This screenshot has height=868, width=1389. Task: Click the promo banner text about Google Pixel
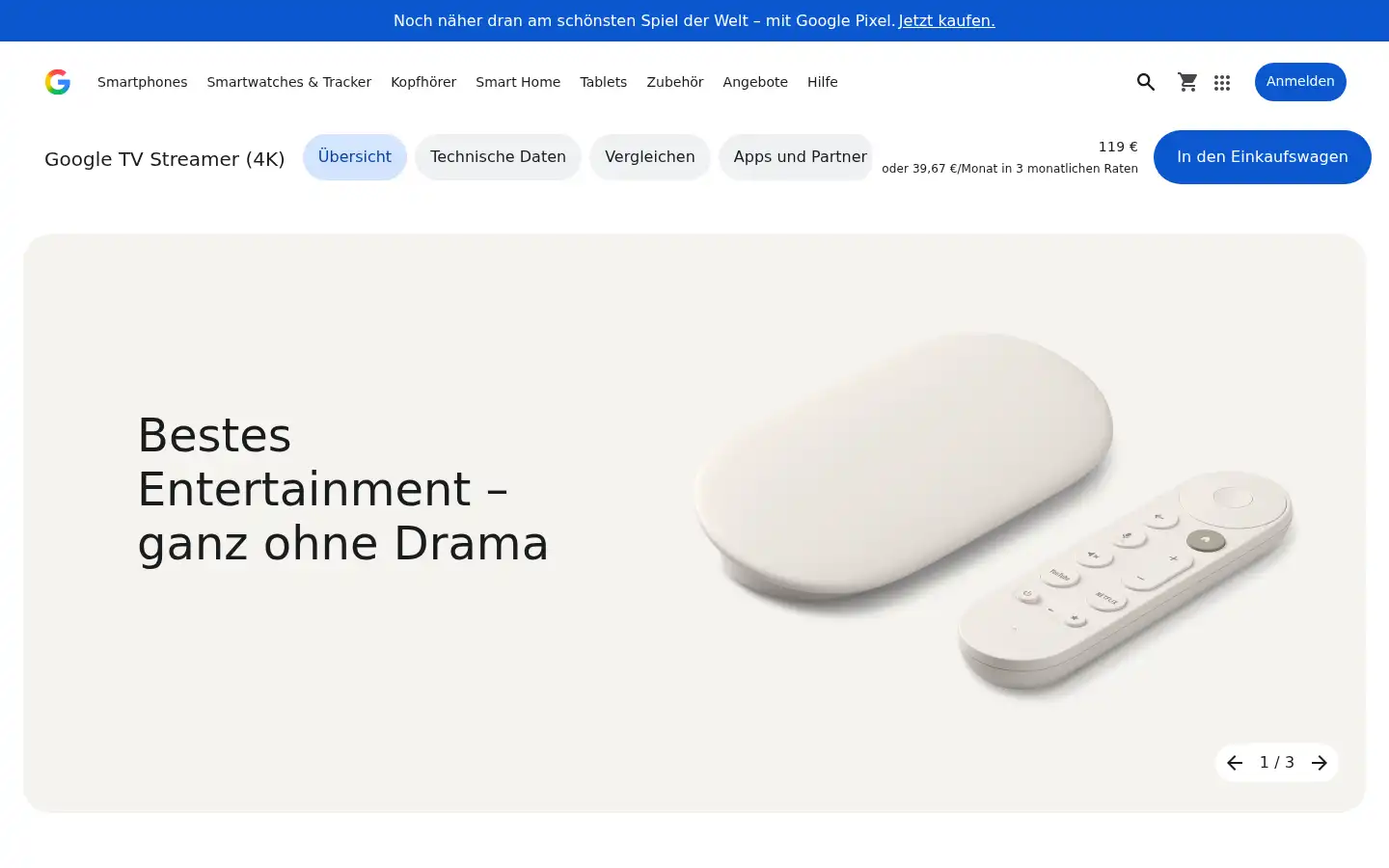(644, 20)
